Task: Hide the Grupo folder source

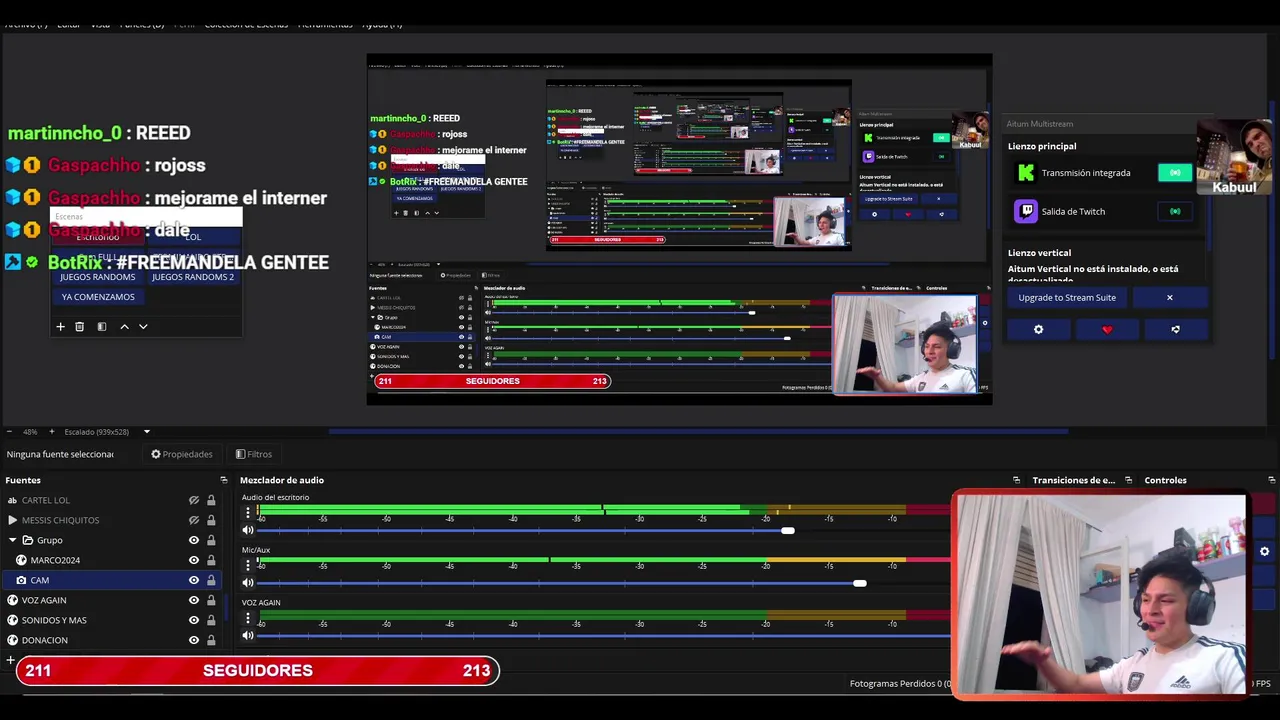Action: pyautogui.click(x=194, y=540)
